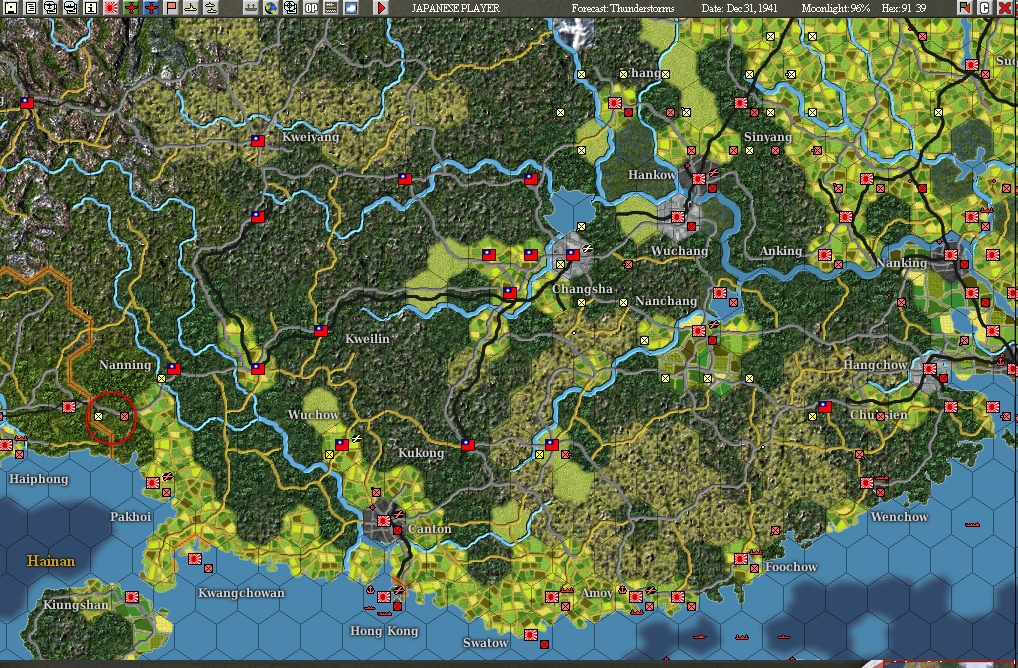Click the 'Moonlight: 96%' status text

(x=836, y=8)
